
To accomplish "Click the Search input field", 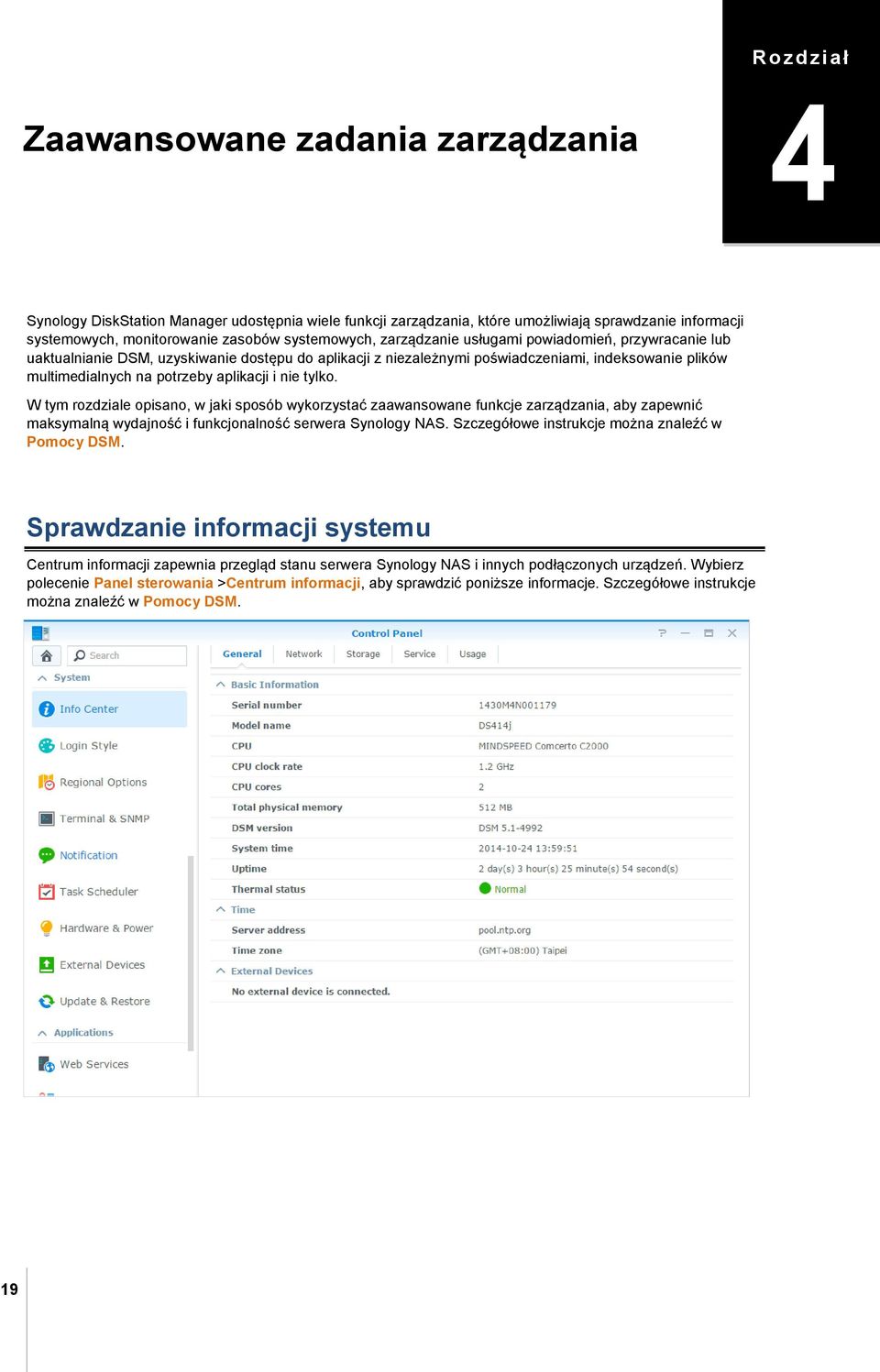I will 126,655.
